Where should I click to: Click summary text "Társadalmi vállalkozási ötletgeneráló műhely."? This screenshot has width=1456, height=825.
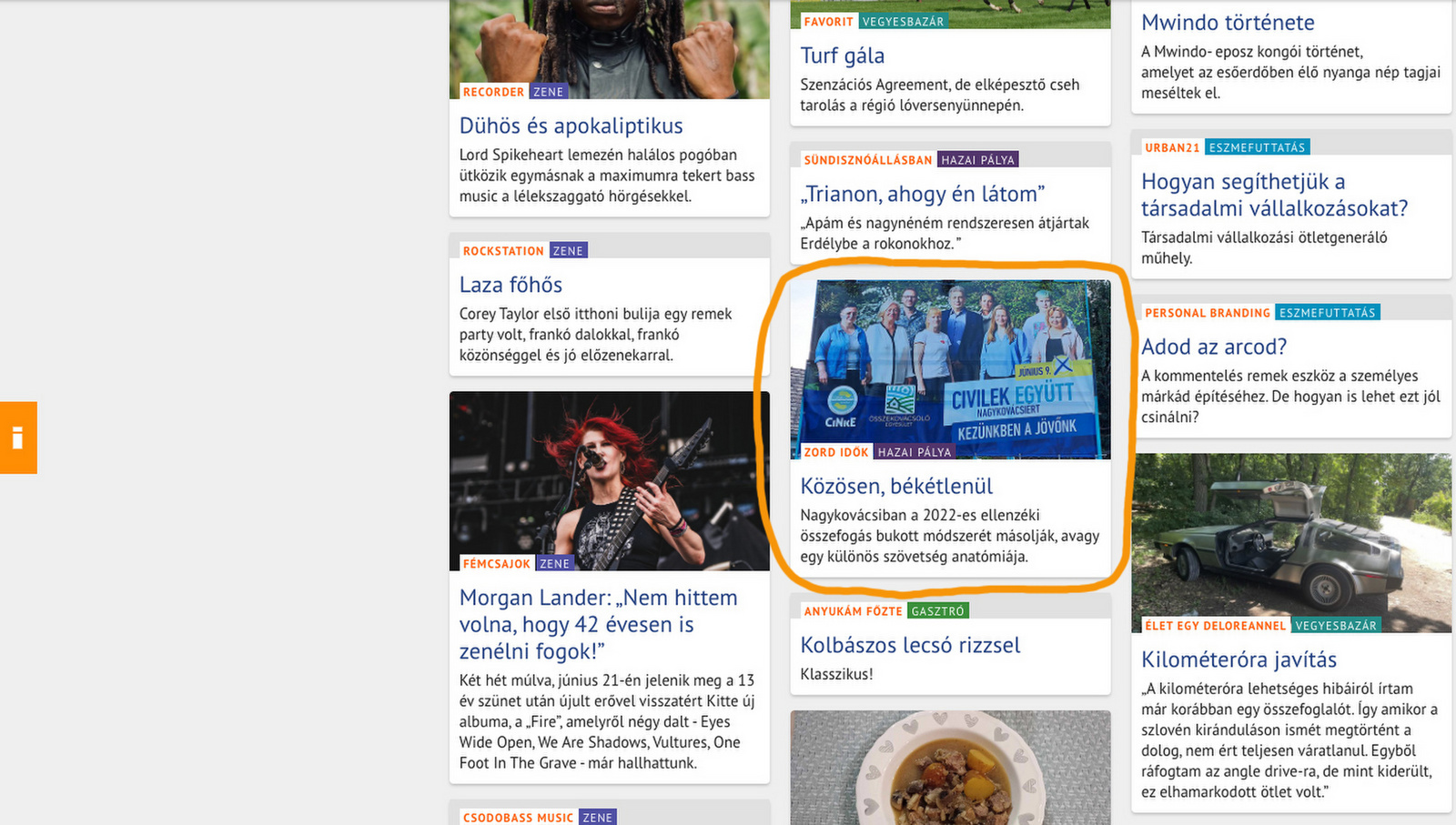[1264, 247]
